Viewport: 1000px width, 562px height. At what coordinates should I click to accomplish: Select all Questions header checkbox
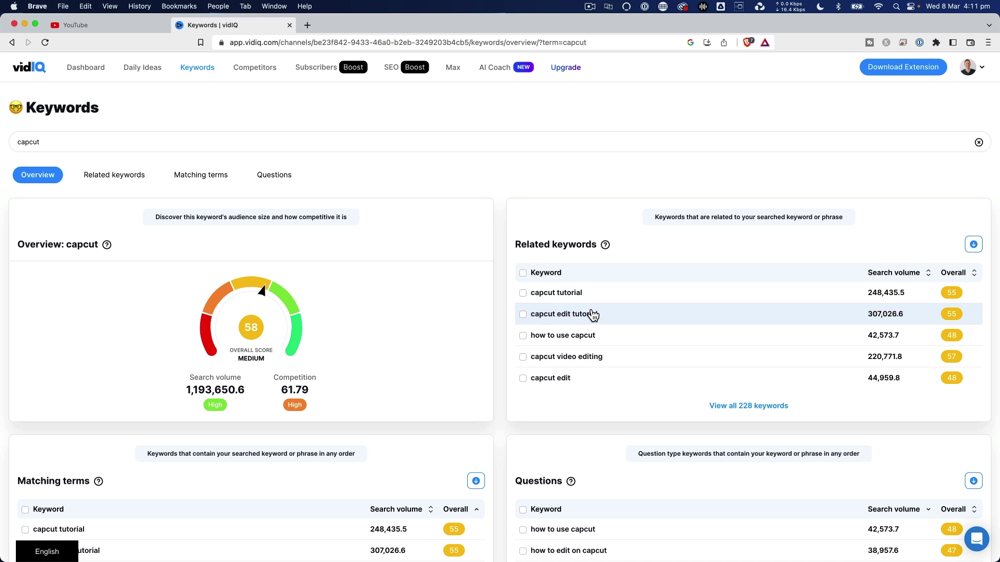pyautogui.click(x=523, y=510)
